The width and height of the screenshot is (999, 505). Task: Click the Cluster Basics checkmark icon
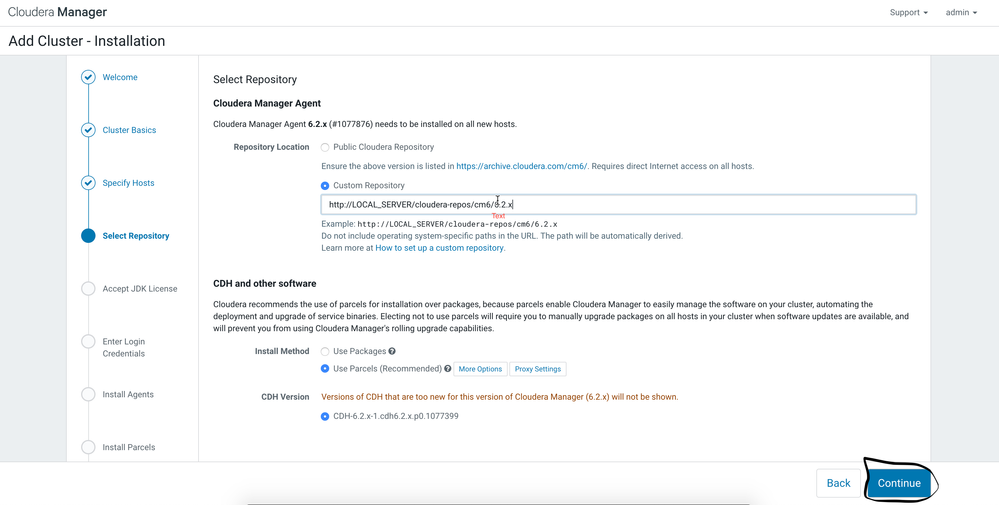pos(88,130)
